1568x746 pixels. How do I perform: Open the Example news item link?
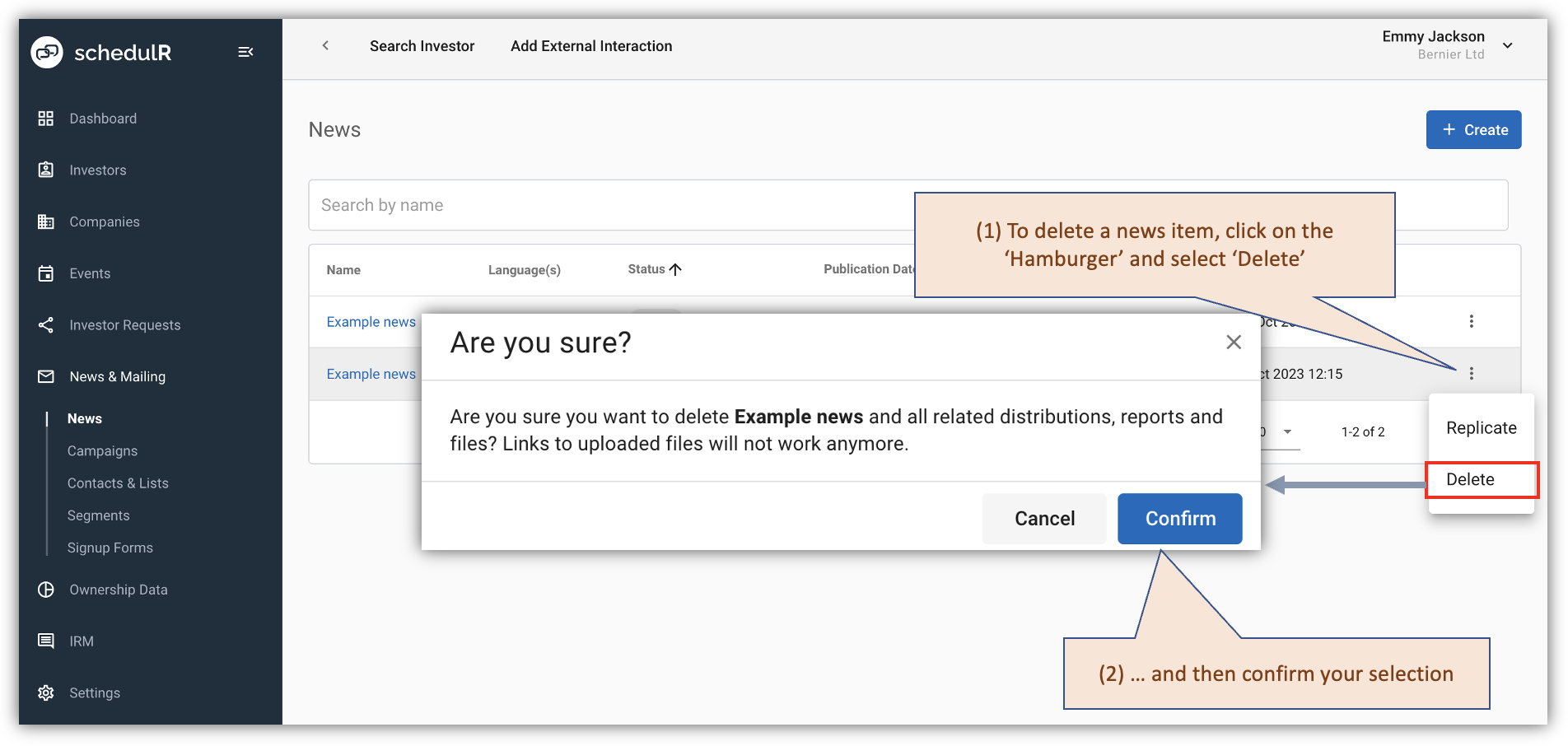point(371,321)
